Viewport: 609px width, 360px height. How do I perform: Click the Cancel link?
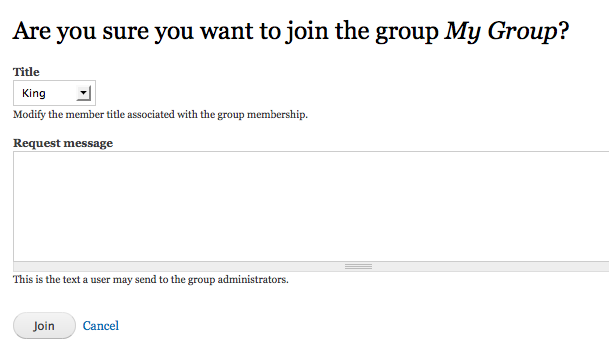(101, 325)
